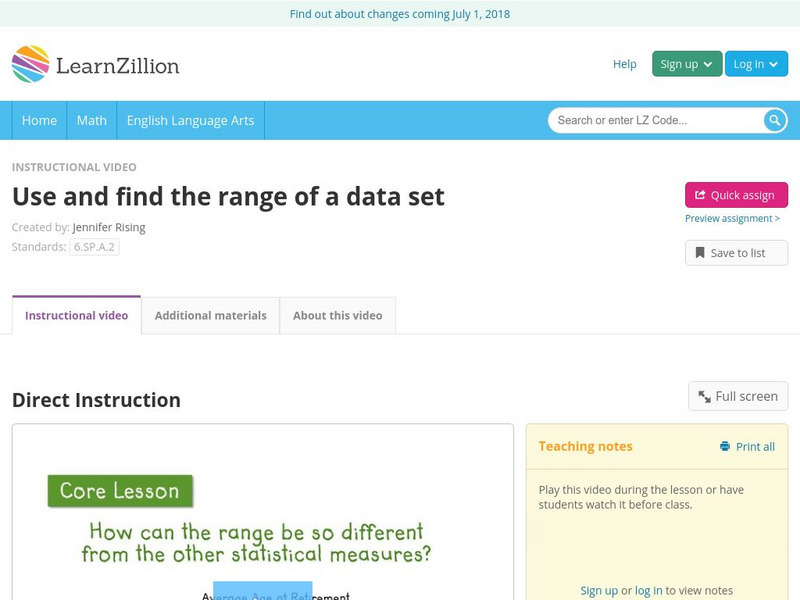Viewport: 800px width, 600px height.
Task: Click the Save to list bookmark icon
Action: 700,253
